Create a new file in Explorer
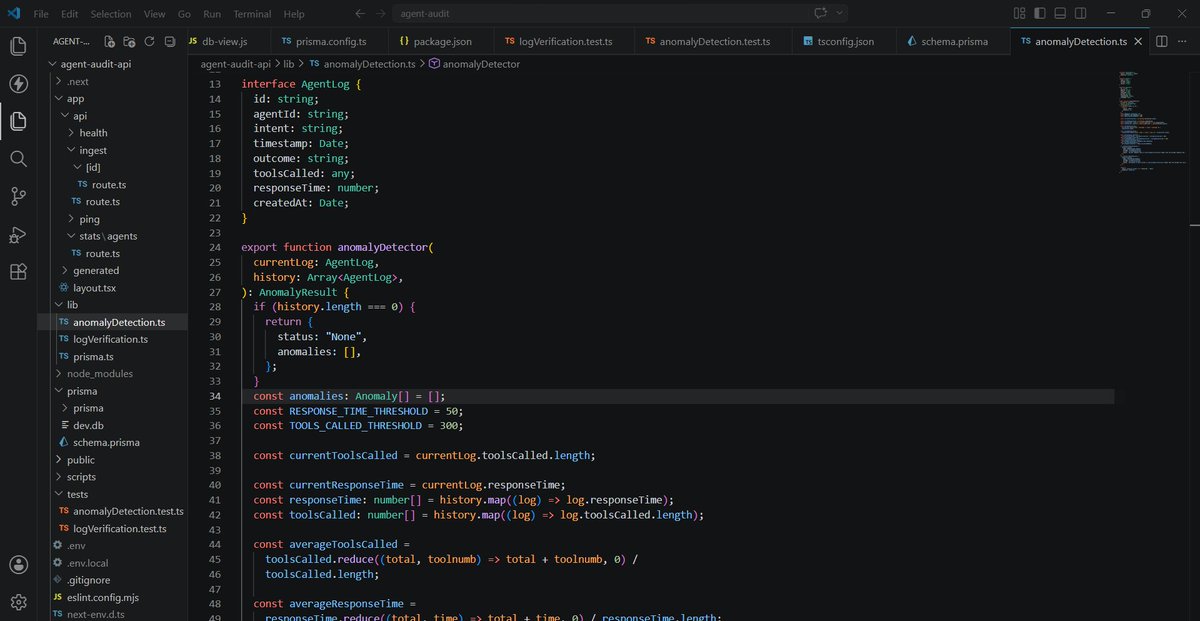Viewport: 1200px width, 621px height. 110,42
